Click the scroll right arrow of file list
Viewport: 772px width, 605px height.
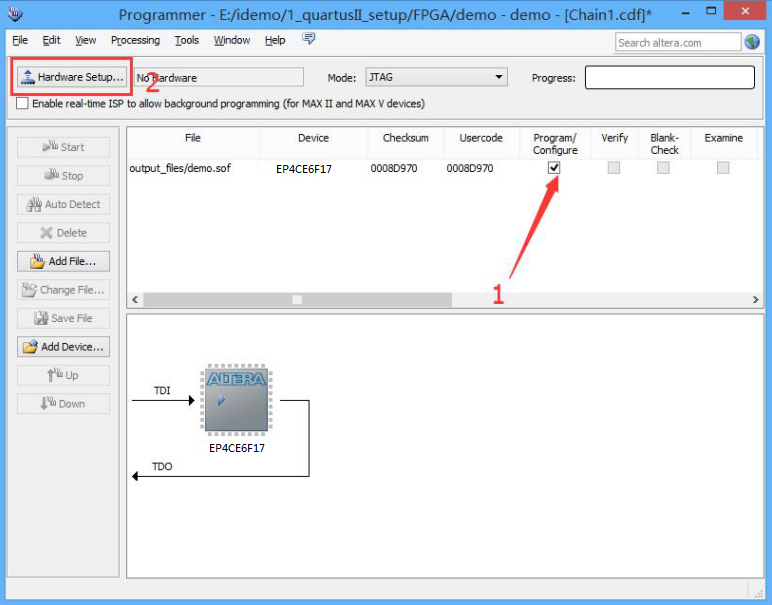coord(756,300)
